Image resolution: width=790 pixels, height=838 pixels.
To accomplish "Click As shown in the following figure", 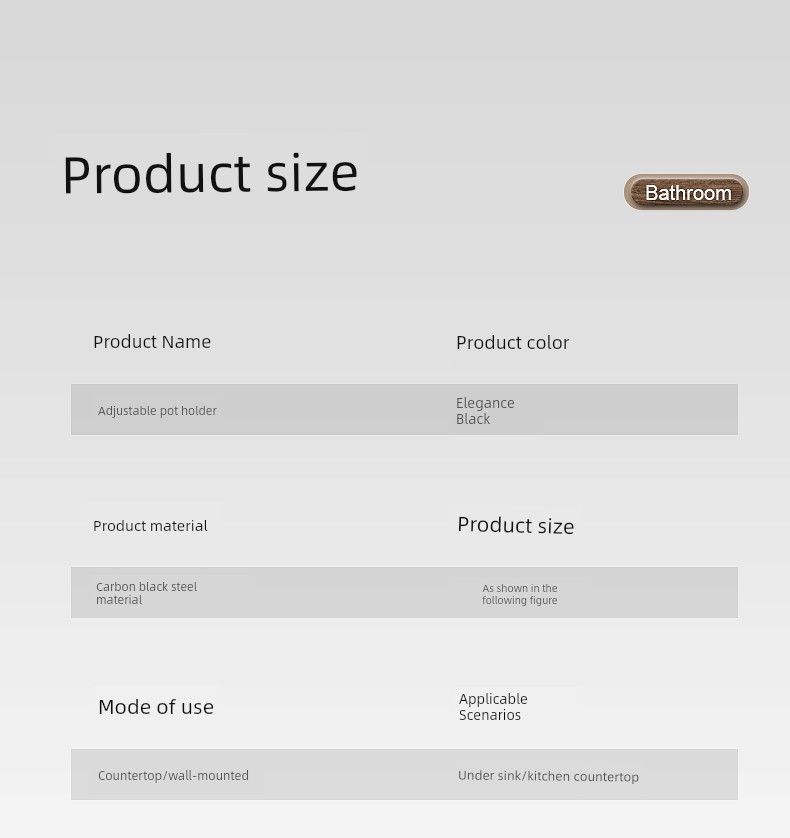I will 520,594.
